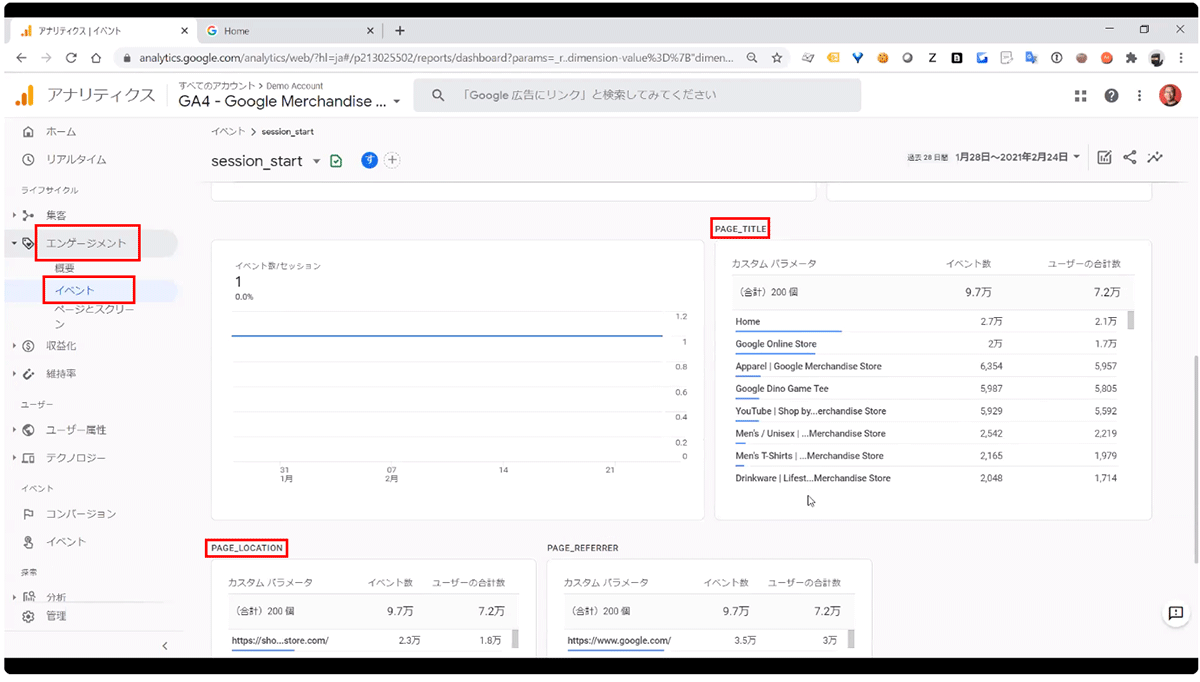
Task: Click the share report icon
Action: pos(1130,157)
